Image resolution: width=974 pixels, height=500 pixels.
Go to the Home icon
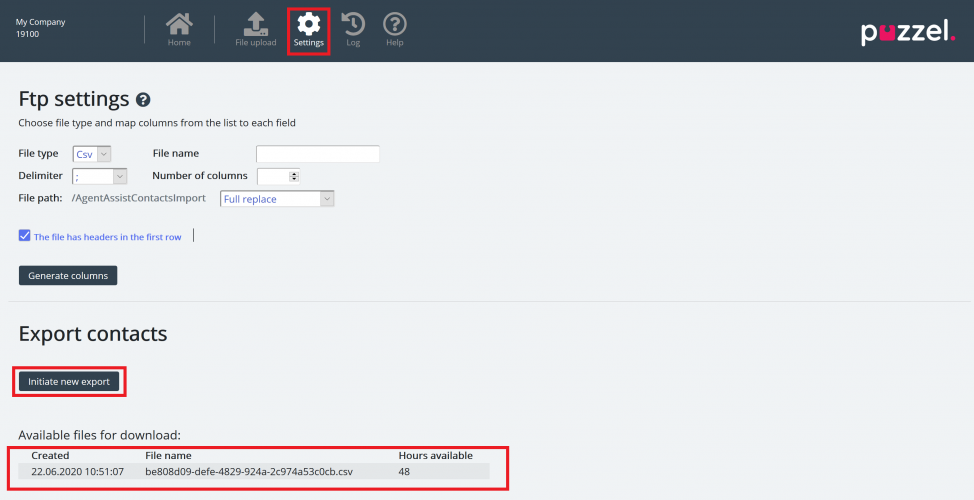point(179,29)
